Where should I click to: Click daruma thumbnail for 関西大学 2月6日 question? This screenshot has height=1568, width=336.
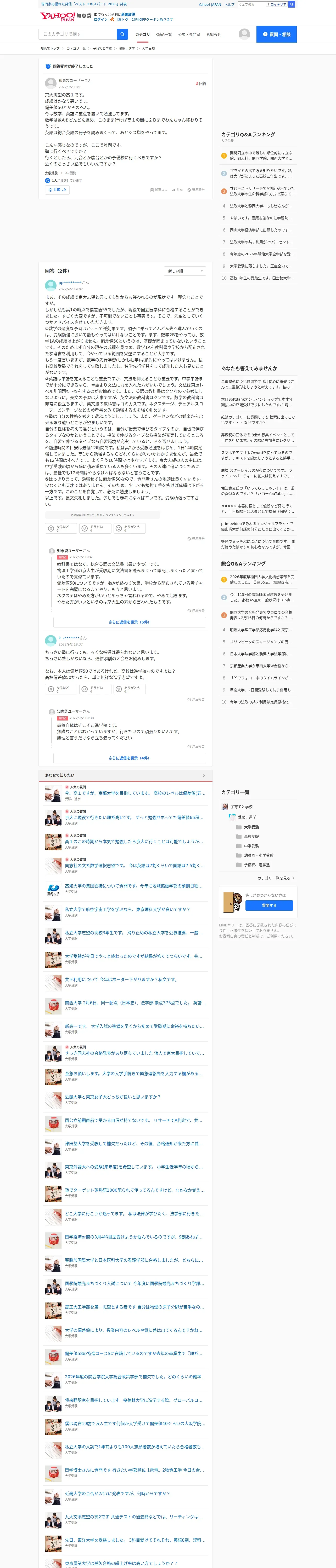[x=53, y=1006]
